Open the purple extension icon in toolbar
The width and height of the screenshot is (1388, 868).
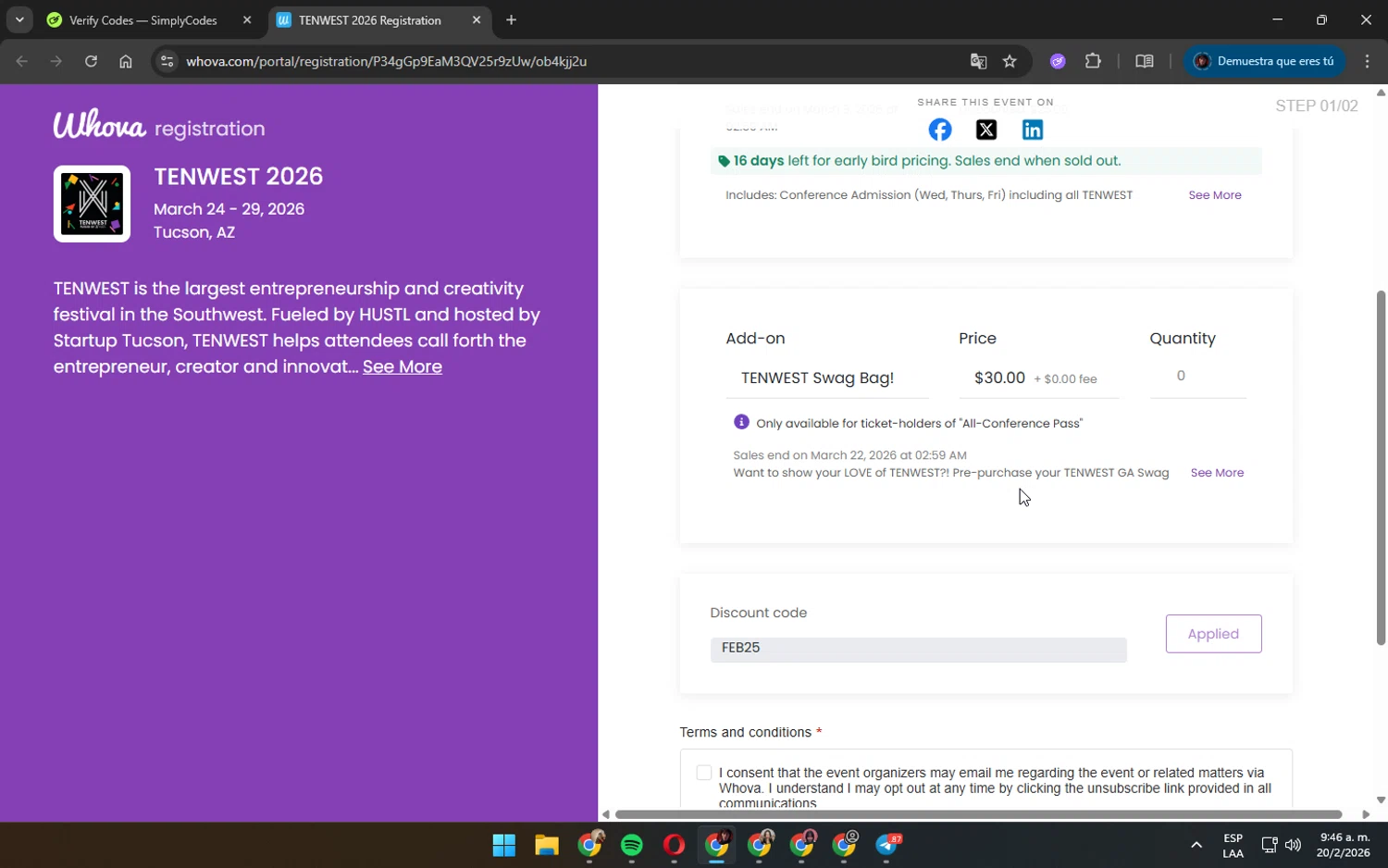(x=1058, y=61)
